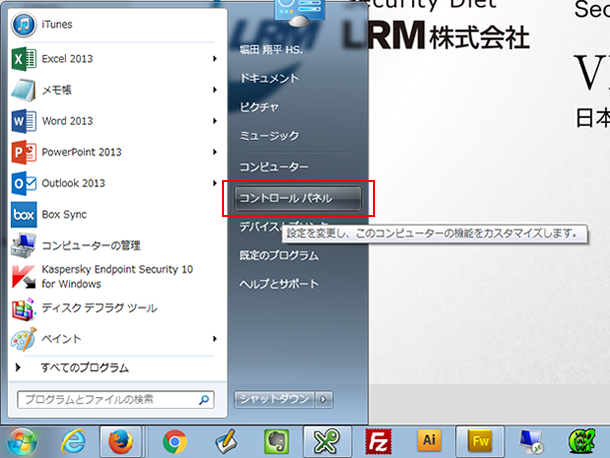The height and width of the screenshot is (458, 610).
Task: Open ピクチャ in the Start menu
Action: (x=259, y=107)
